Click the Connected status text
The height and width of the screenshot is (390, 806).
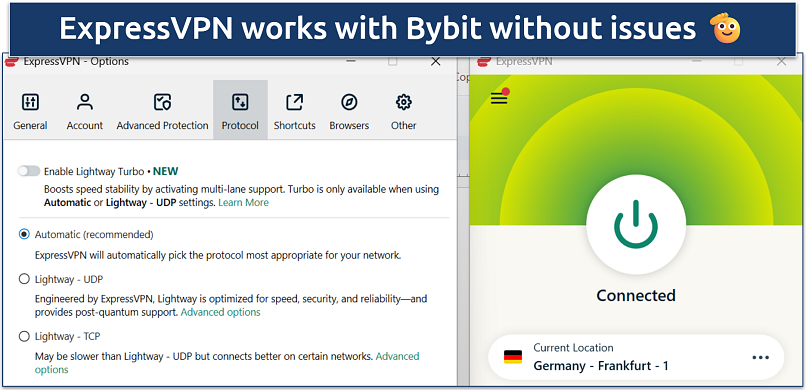(636, 295)
